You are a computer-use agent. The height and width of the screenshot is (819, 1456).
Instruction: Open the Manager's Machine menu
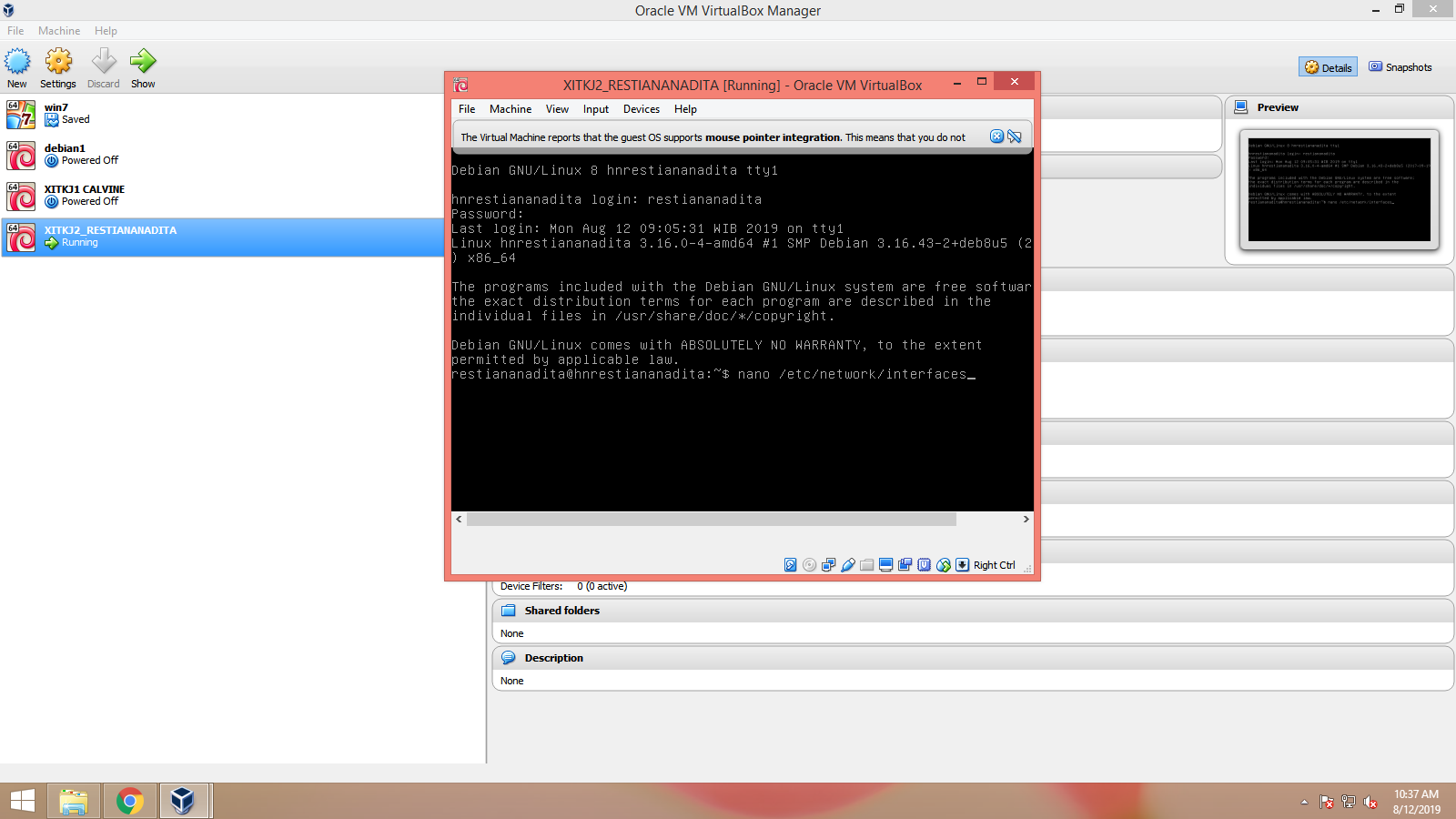(59, 31)
